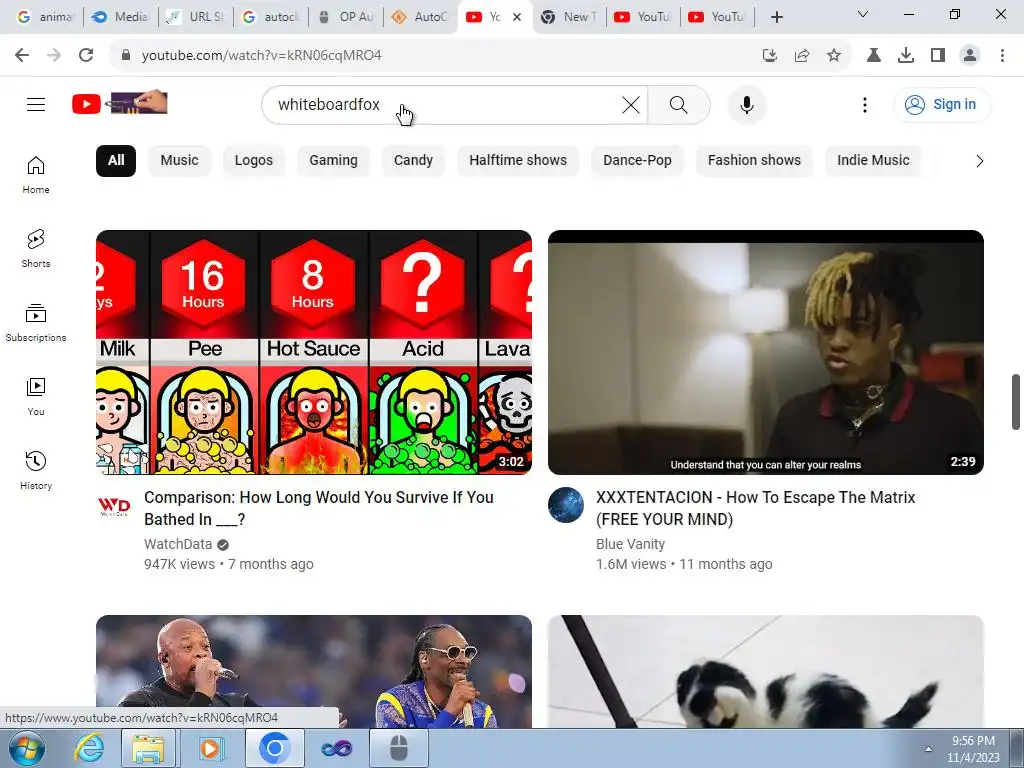Close the active YouTube tab
Image resolution: width=1024 pixels, height=768 pixels.
click(517, 17)
